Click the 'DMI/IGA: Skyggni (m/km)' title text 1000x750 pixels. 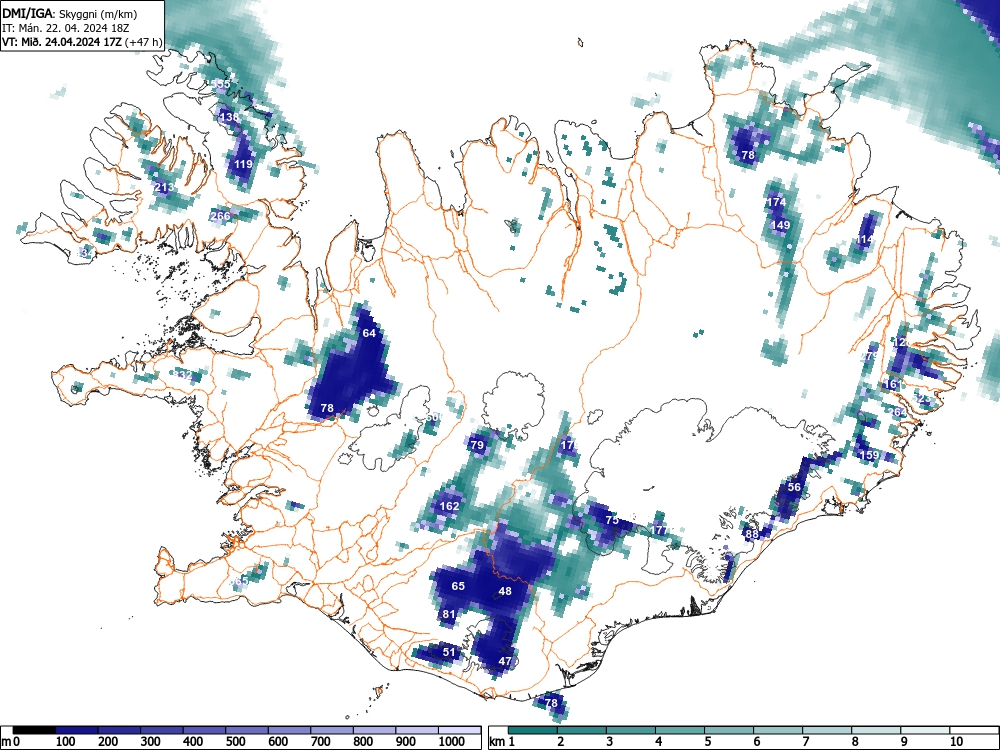[x=70, y=13]
